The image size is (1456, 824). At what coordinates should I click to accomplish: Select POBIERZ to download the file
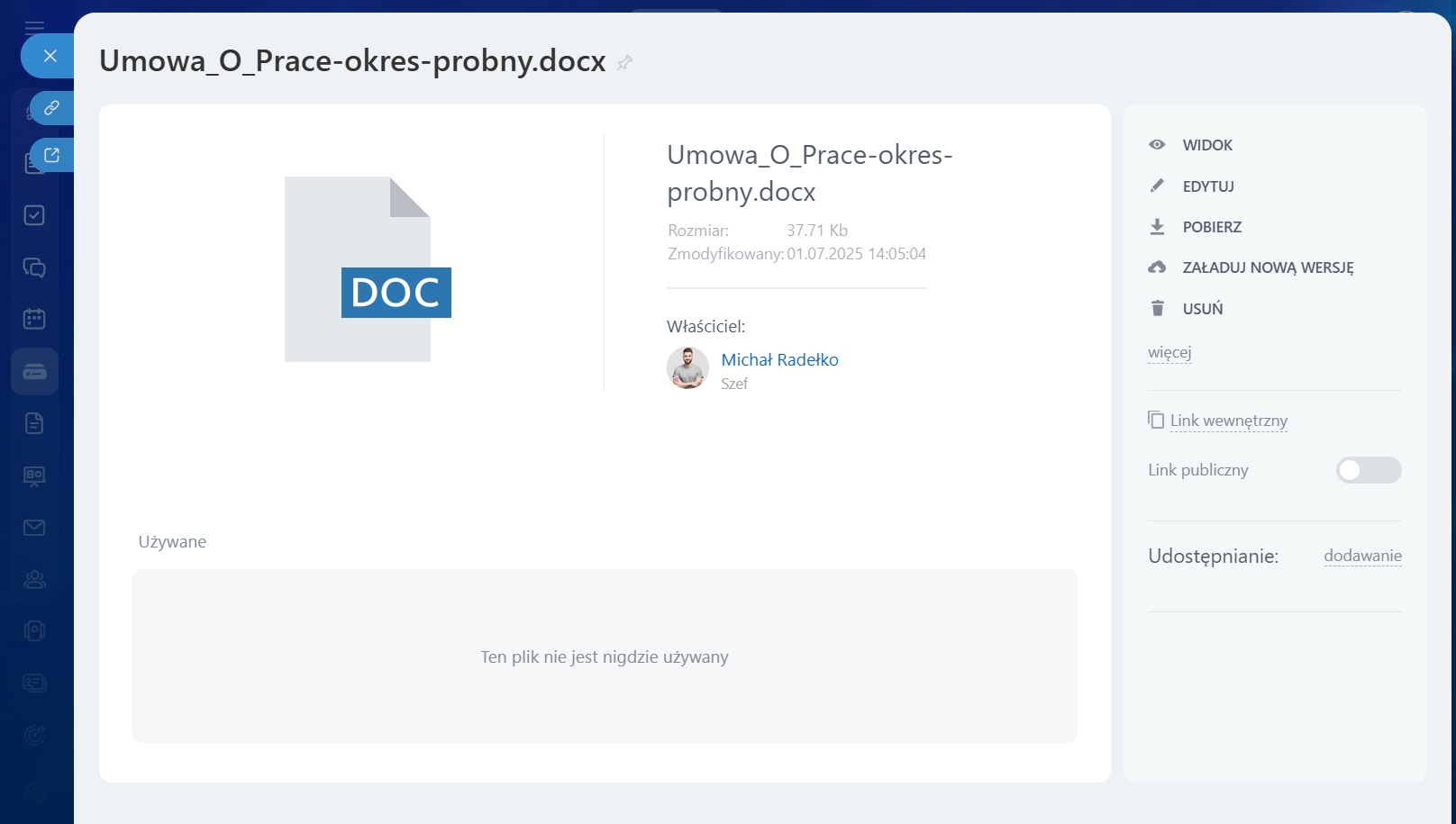pyautogui.click(x=1212, y=227)
